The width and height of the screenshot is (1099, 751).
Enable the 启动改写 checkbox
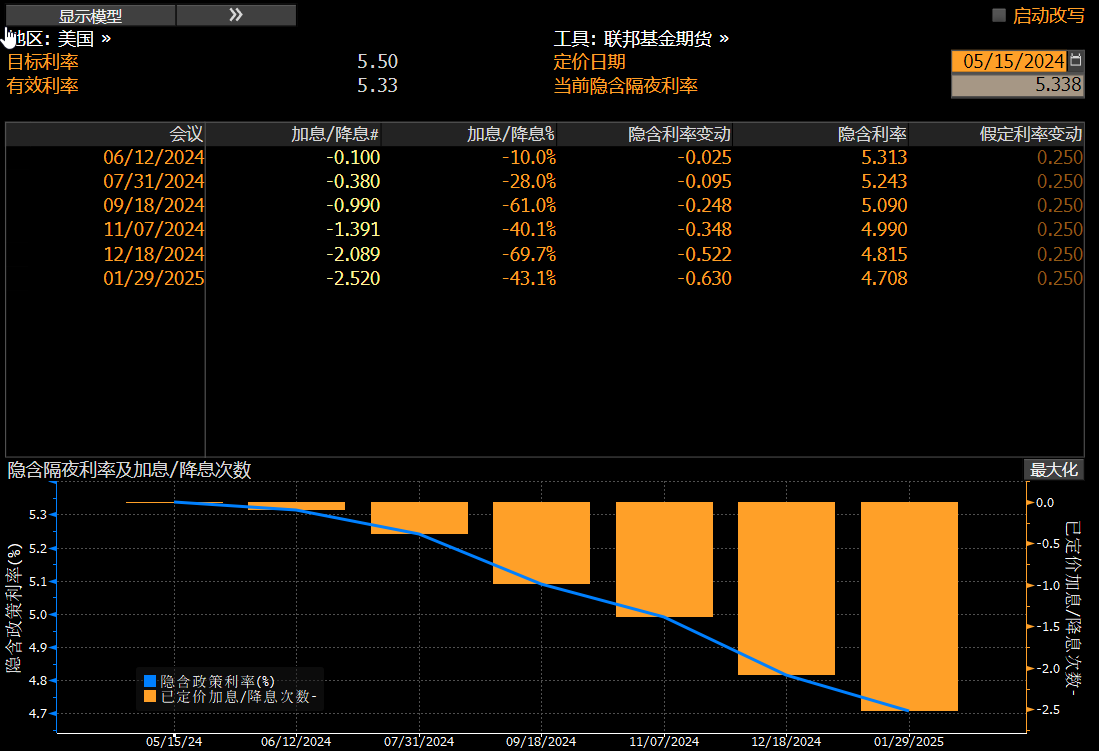[998, 15]
